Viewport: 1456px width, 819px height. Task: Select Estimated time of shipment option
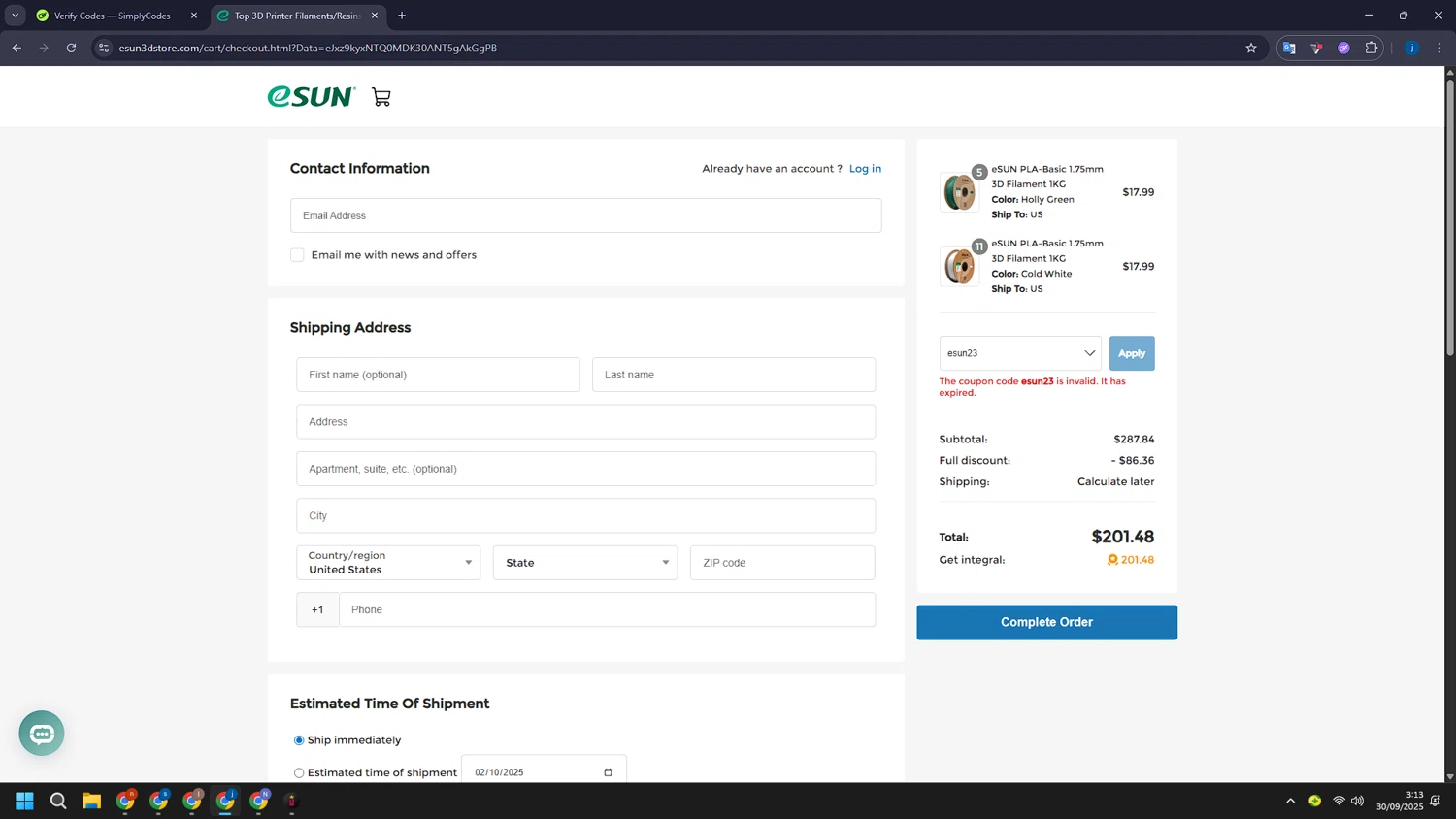299,773
